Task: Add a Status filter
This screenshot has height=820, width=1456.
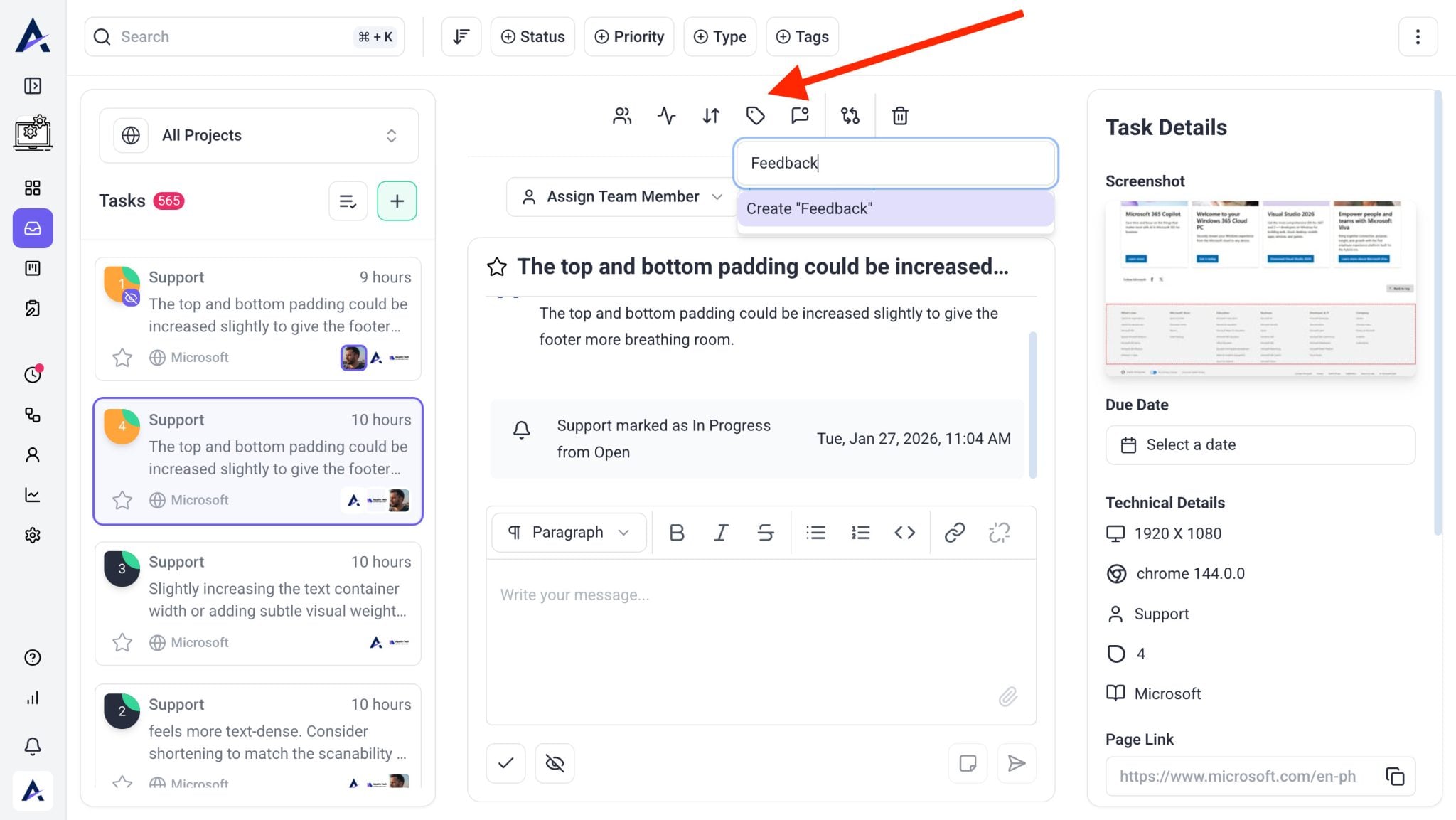Action: (532, 36)
